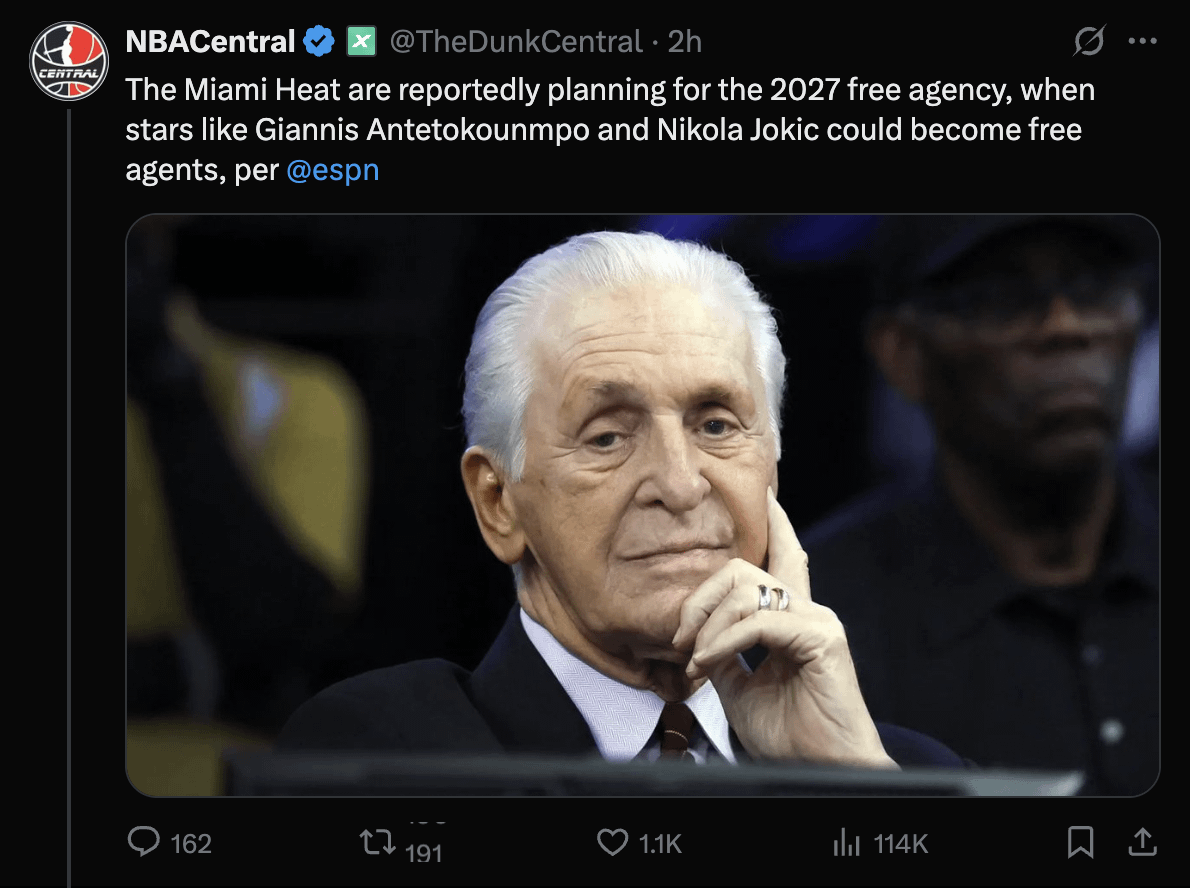Click the green affiliate badge beside the checkmark

click(x=360, y=42)
